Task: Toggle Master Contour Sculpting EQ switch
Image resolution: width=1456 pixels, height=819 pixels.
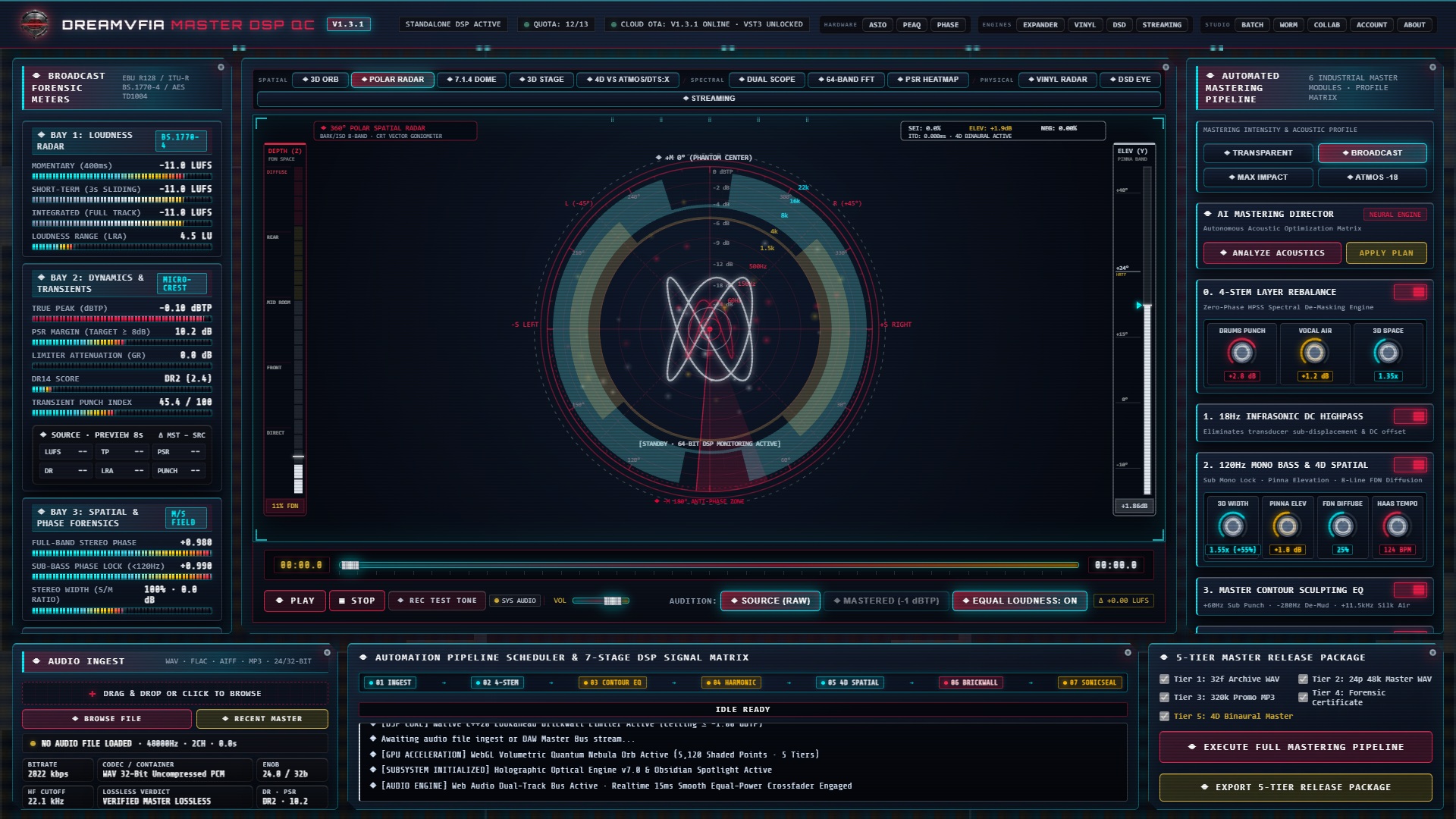Action: [1410, 590]
